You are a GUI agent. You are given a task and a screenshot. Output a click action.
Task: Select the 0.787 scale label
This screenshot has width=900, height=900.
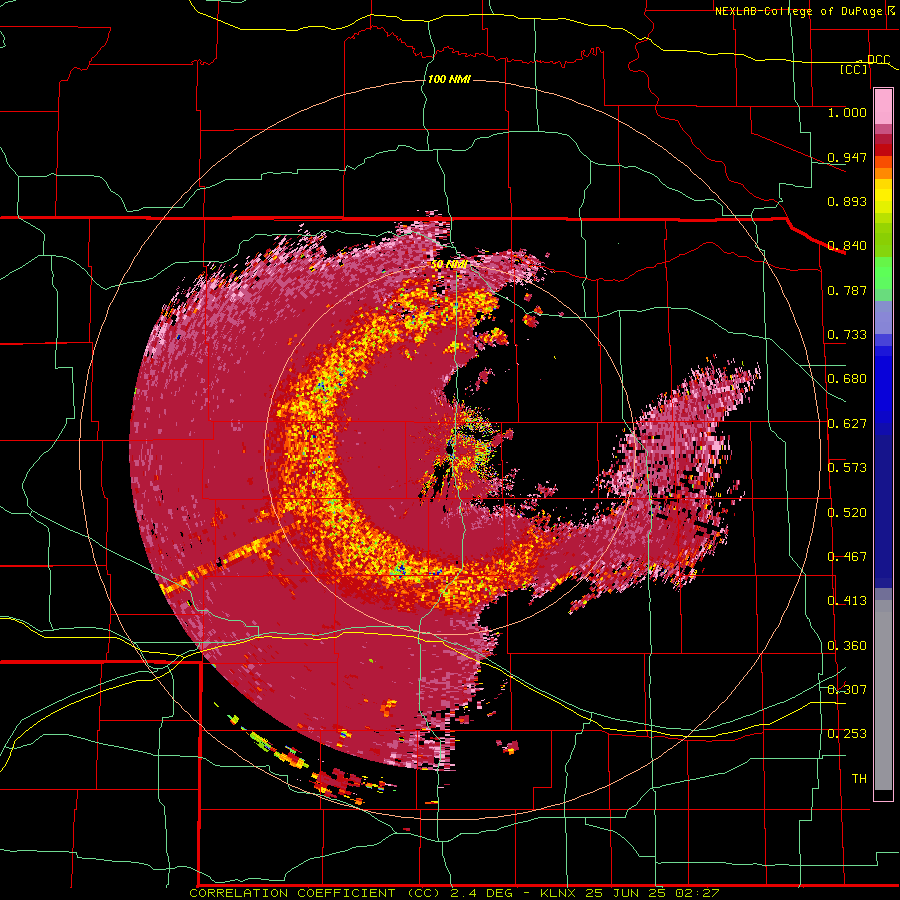click(x=847, y=290)
